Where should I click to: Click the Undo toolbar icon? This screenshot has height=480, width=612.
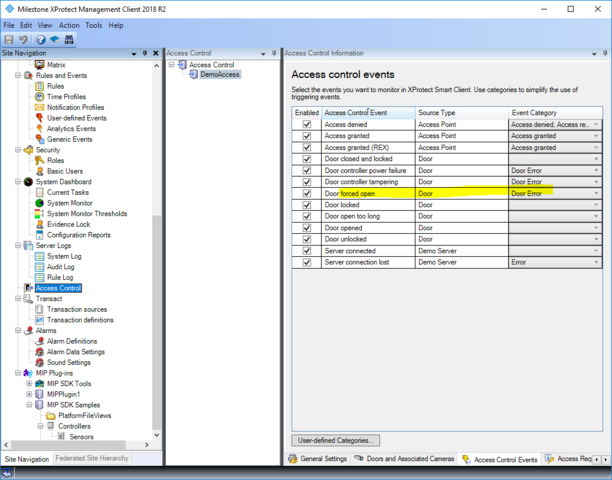[23, 39]
